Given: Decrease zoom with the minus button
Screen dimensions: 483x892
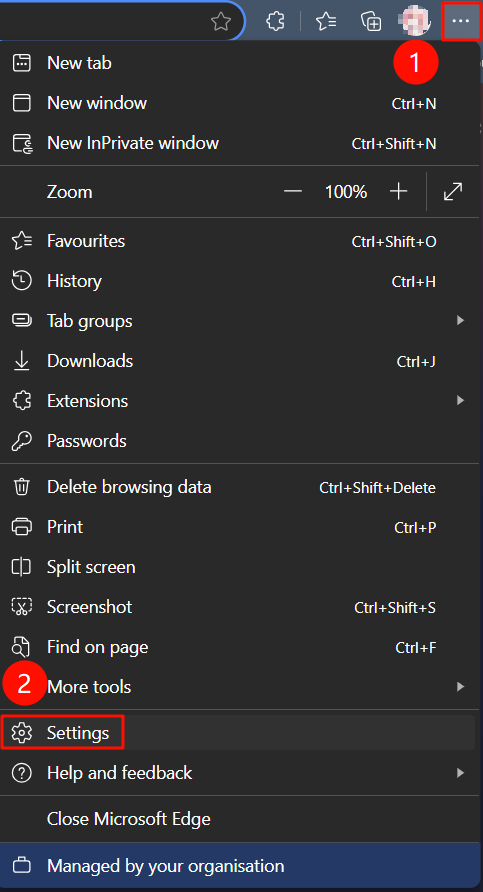Looking at the screenshot, I should [x=293, y=192].
